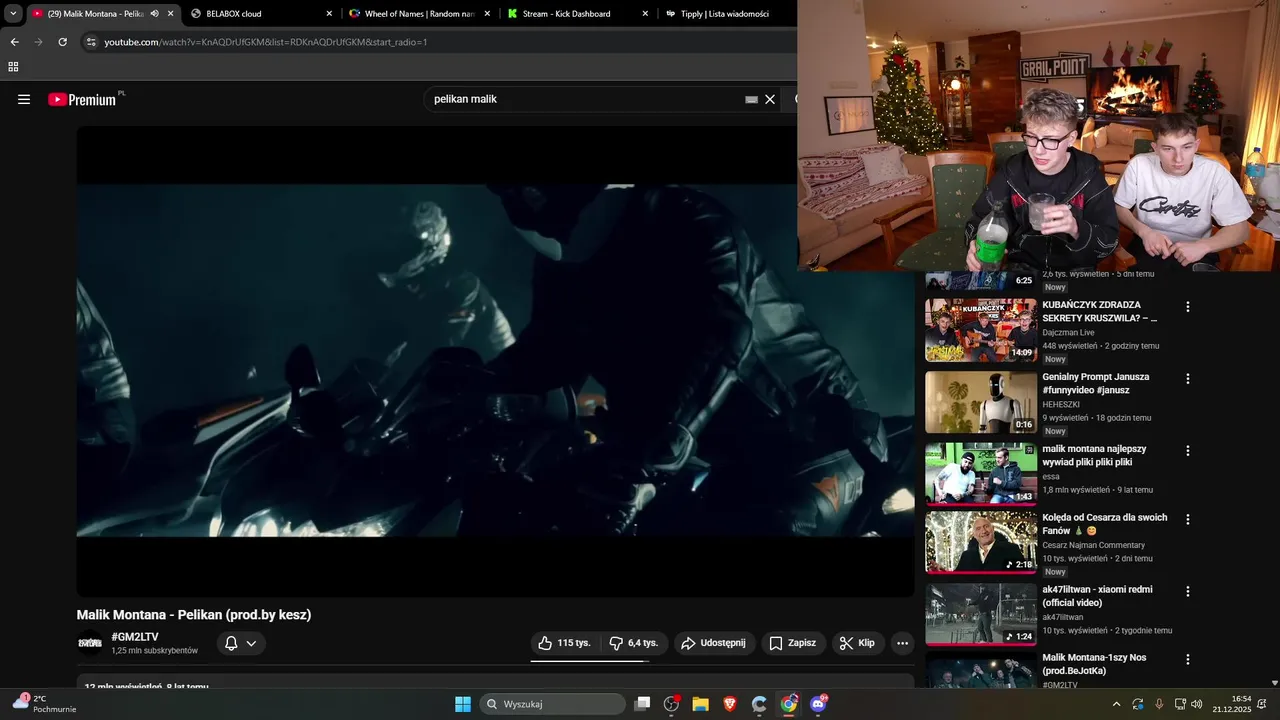
Task: Open 'malik montana najlepszy wywiad' thumbnail
Action: pyautogui.click(x=981, y=474)
